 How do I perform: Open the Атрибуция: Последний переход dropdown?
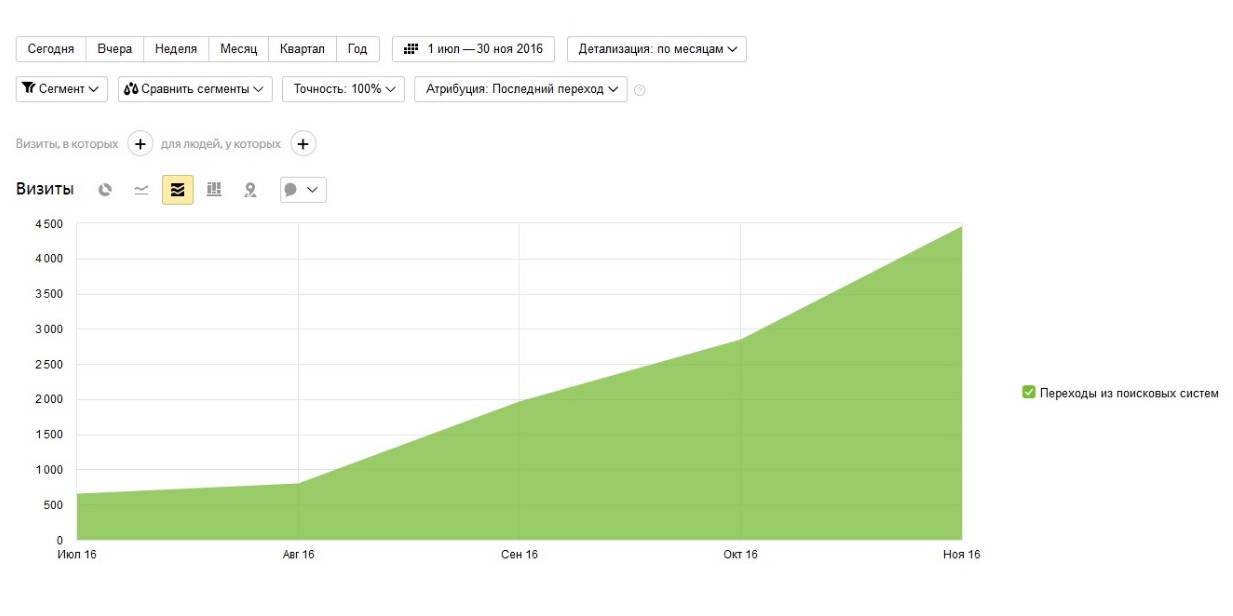(521, 89)
